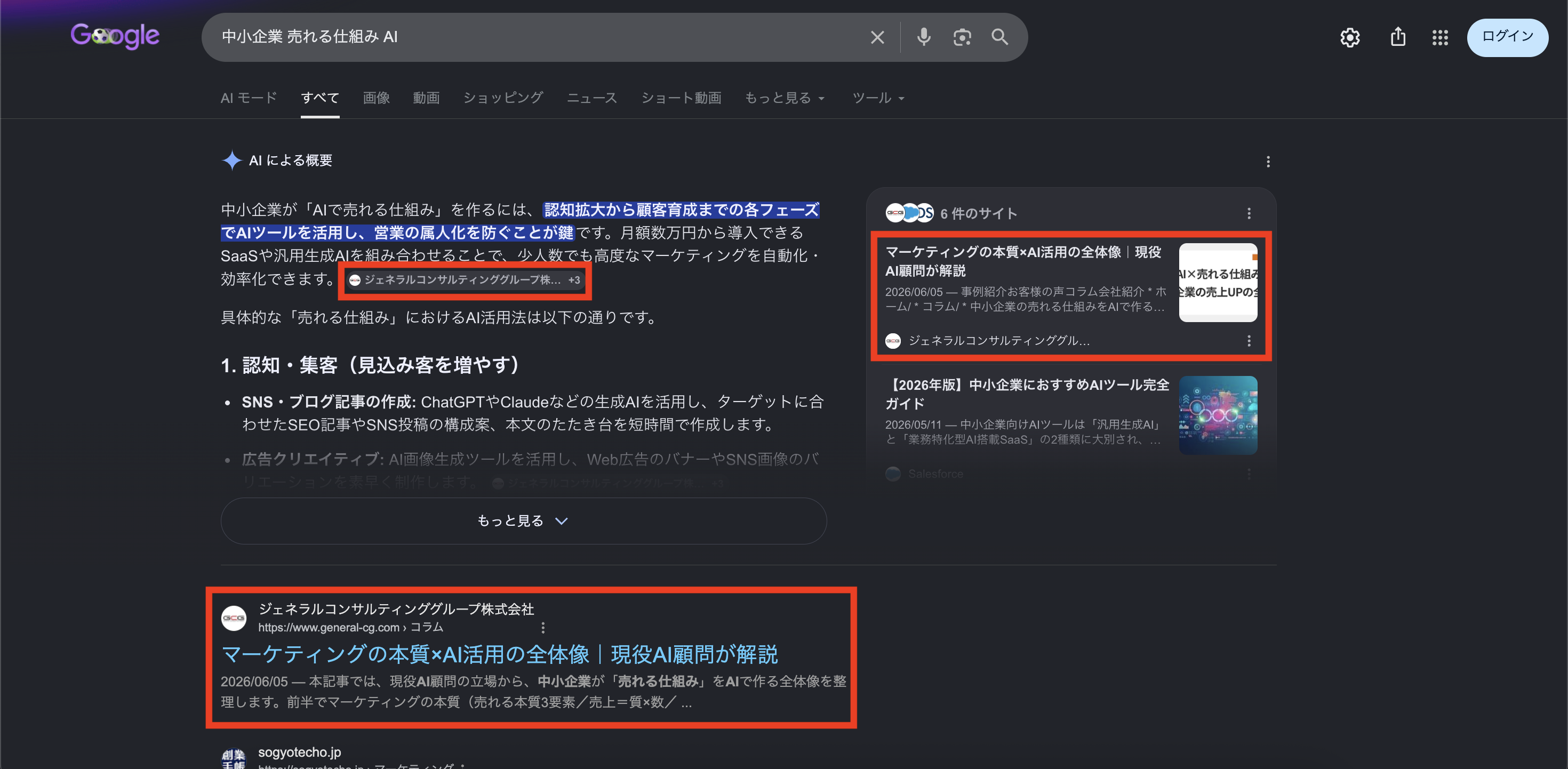
Task: Select the すべて tab
Action: (320, 98)
